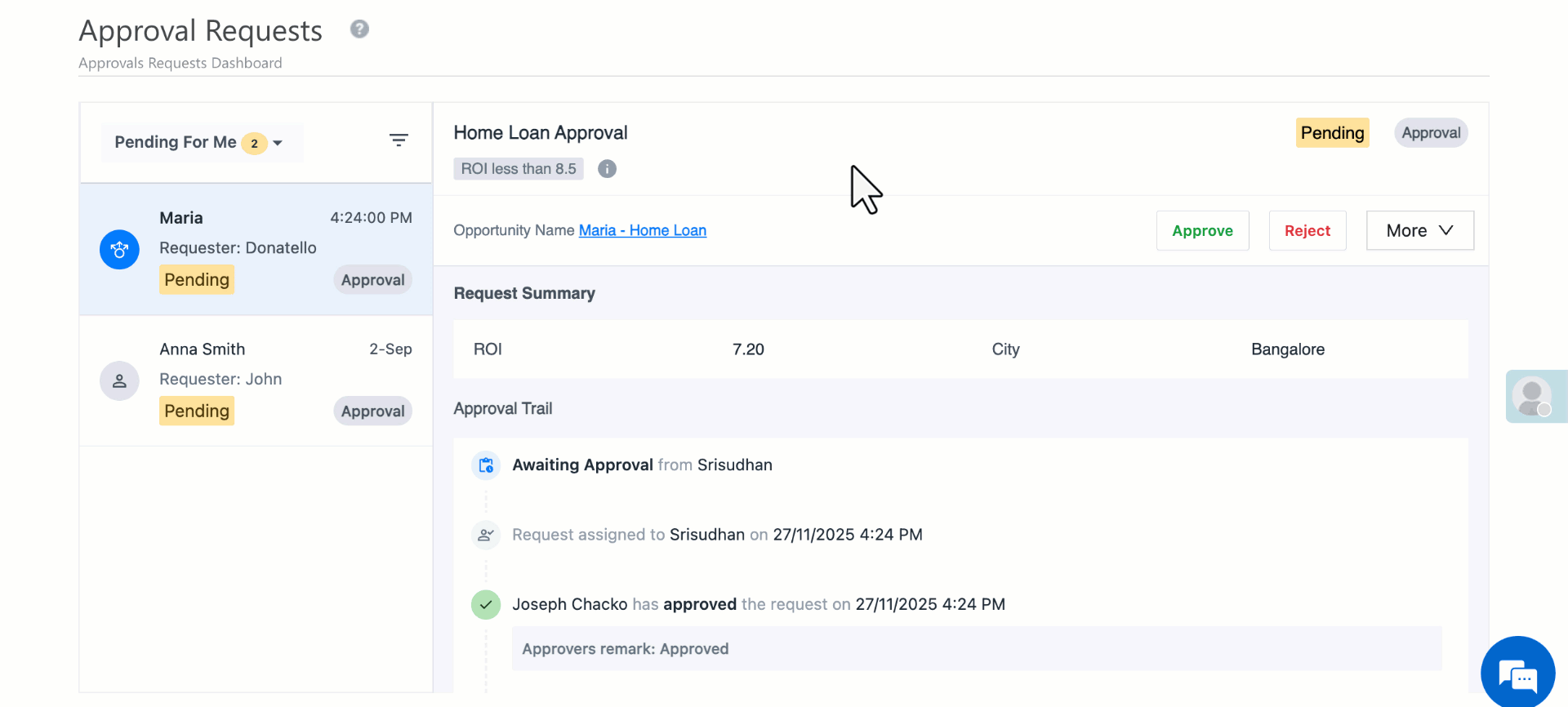1568x707 pixels.
Task: Click the ROI less than 8.5 tag
Action: click(x=518, y=169)
